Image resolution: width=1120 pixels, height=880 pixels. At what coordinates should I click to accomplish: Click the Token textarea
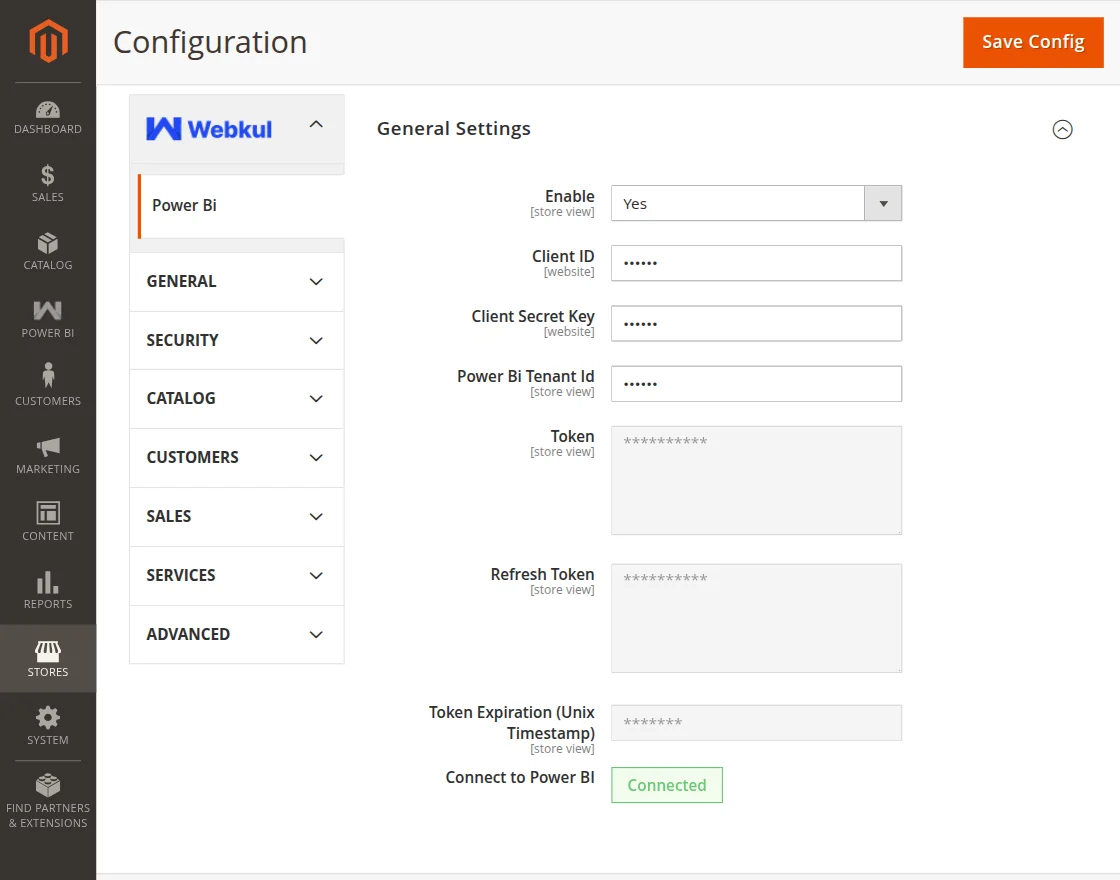coord(756,480)
